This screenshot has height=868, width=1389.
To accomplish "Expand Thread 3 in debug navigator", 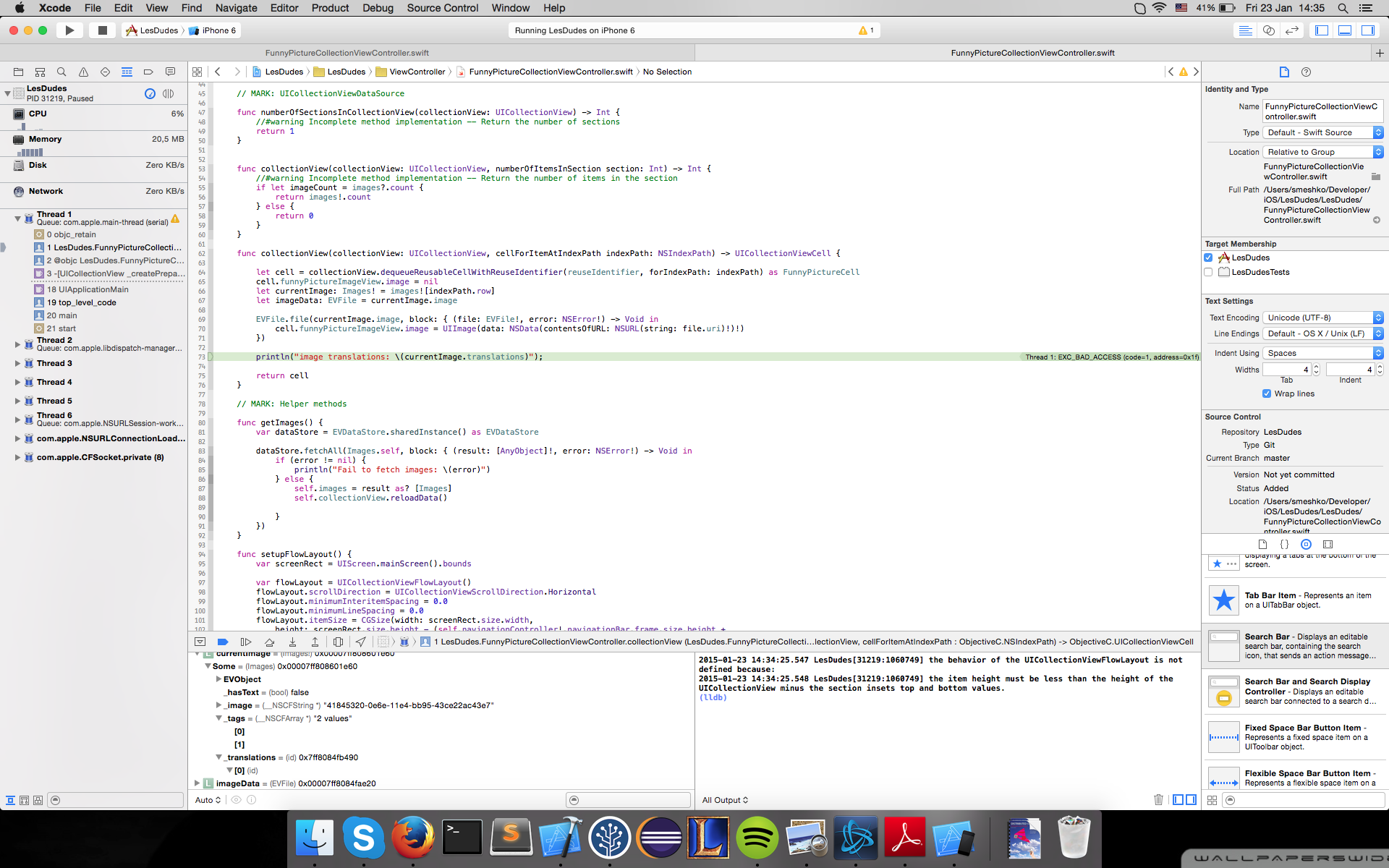I will tap(17, 363).
